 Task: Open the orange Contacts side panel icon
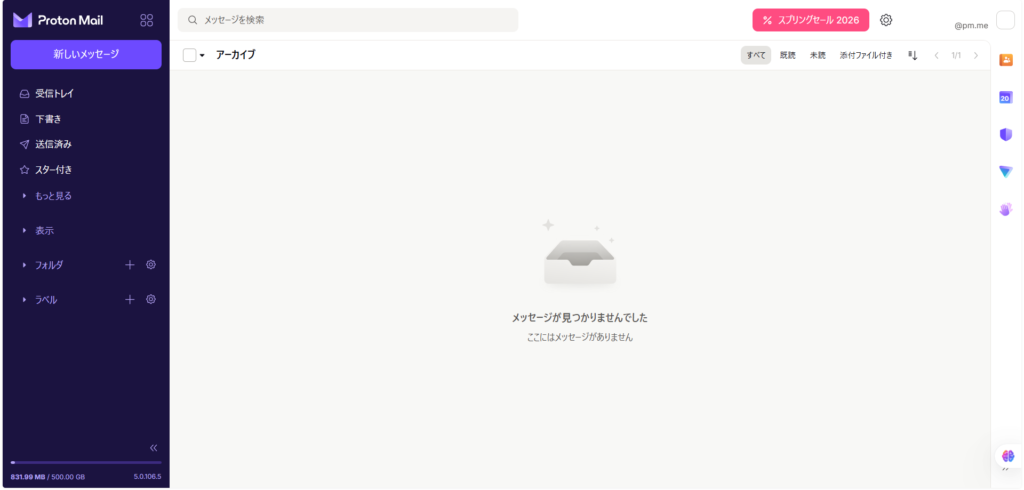coord(1006,59)
